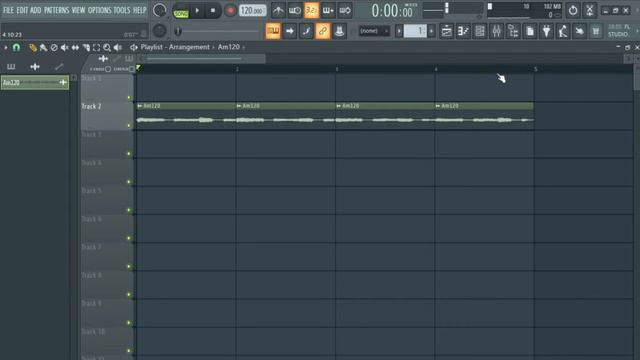Toggle playback auto-scroll arrow

pyautogui.click(x=290, y=31)
